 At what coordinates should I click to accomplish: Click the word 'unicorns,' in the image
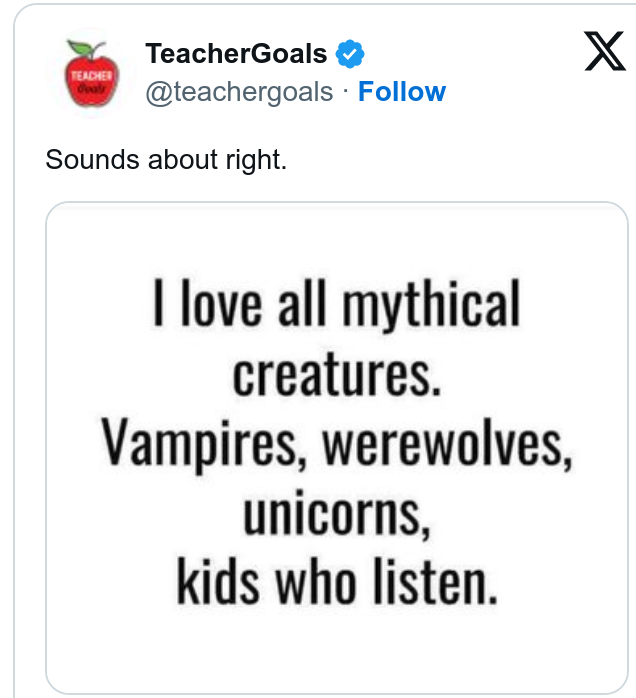(336, 513)
